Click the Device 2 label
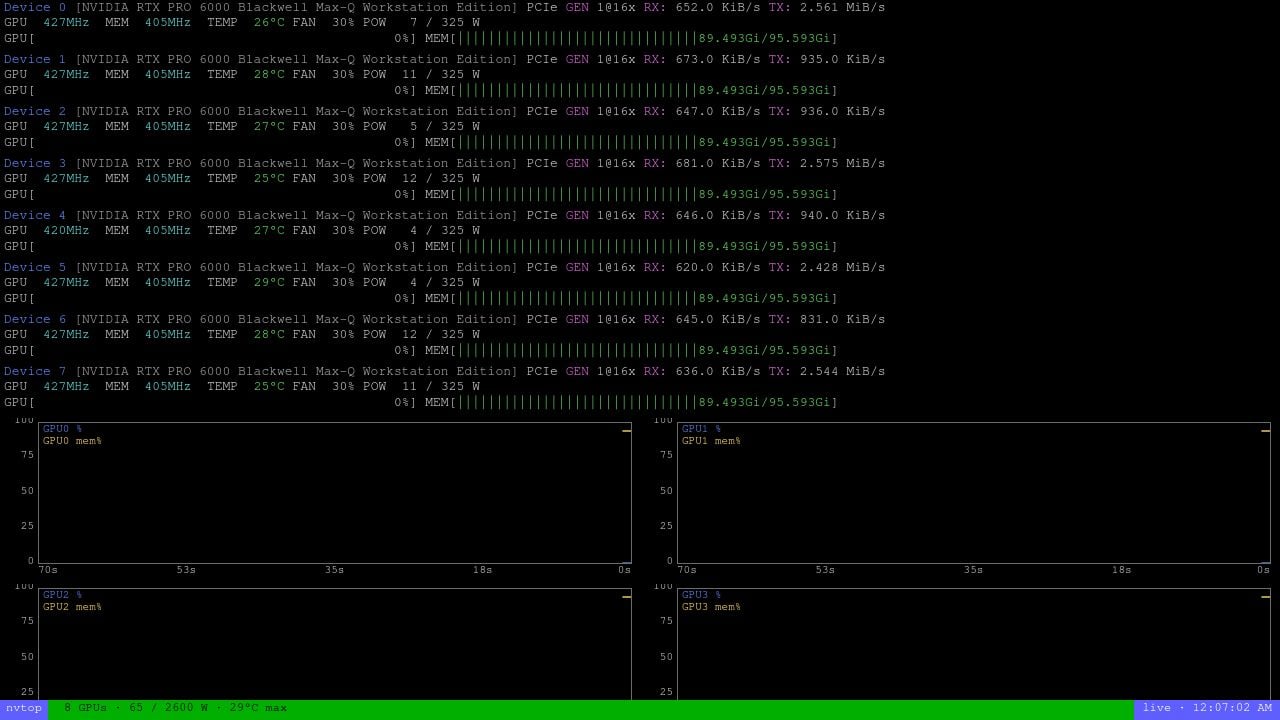The width and height of the screenshot is (1280, 720). click(35, 111)
